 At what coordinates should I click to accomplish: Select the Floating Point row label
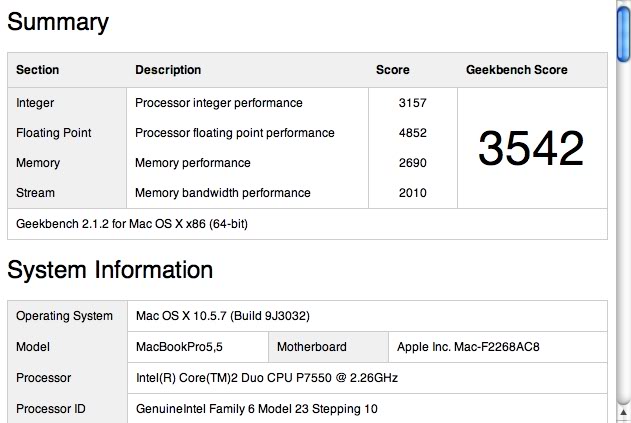[x=54, y=133]
